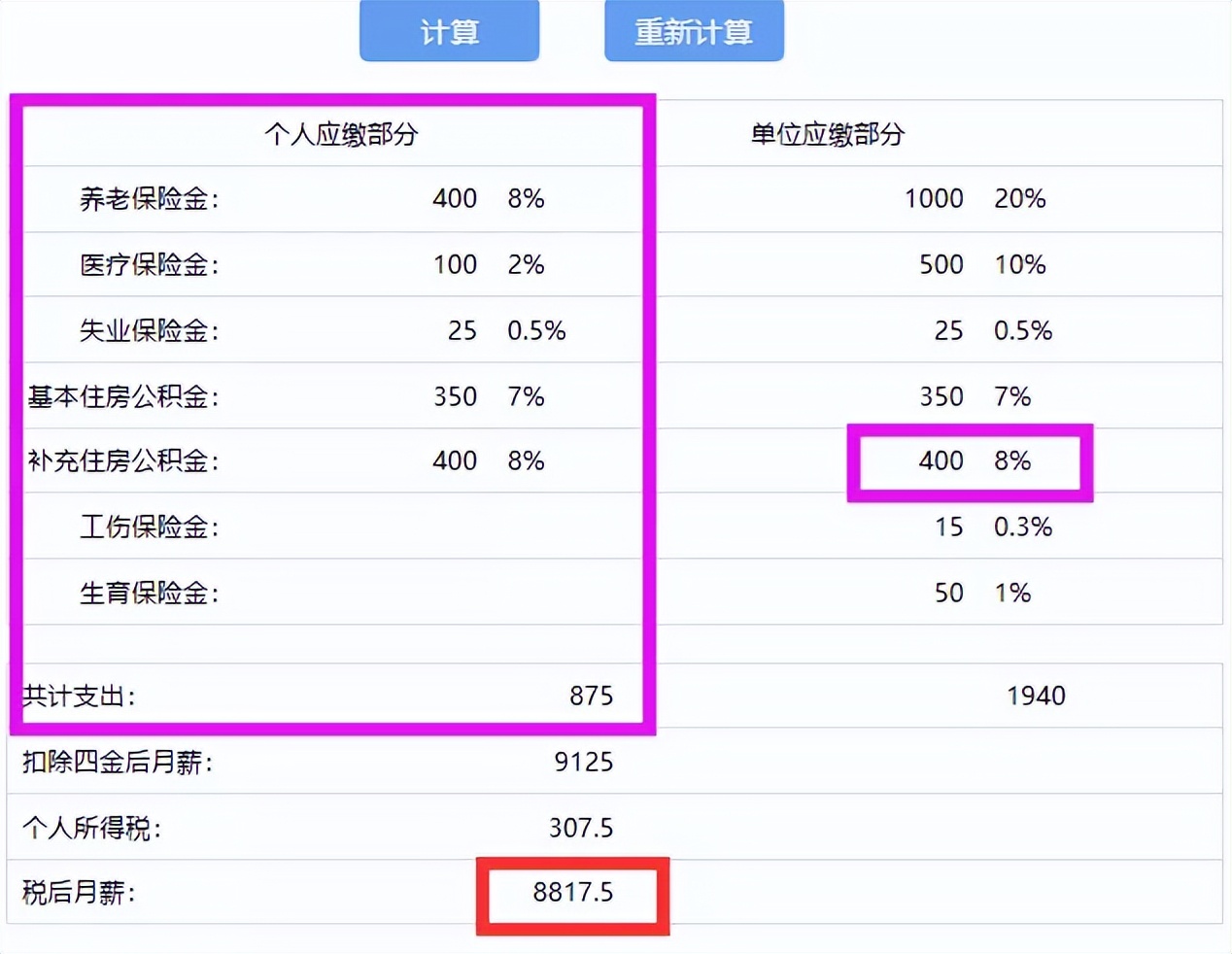
Task: Click the personal medical insurance value 100
Action: pos(455,264)
